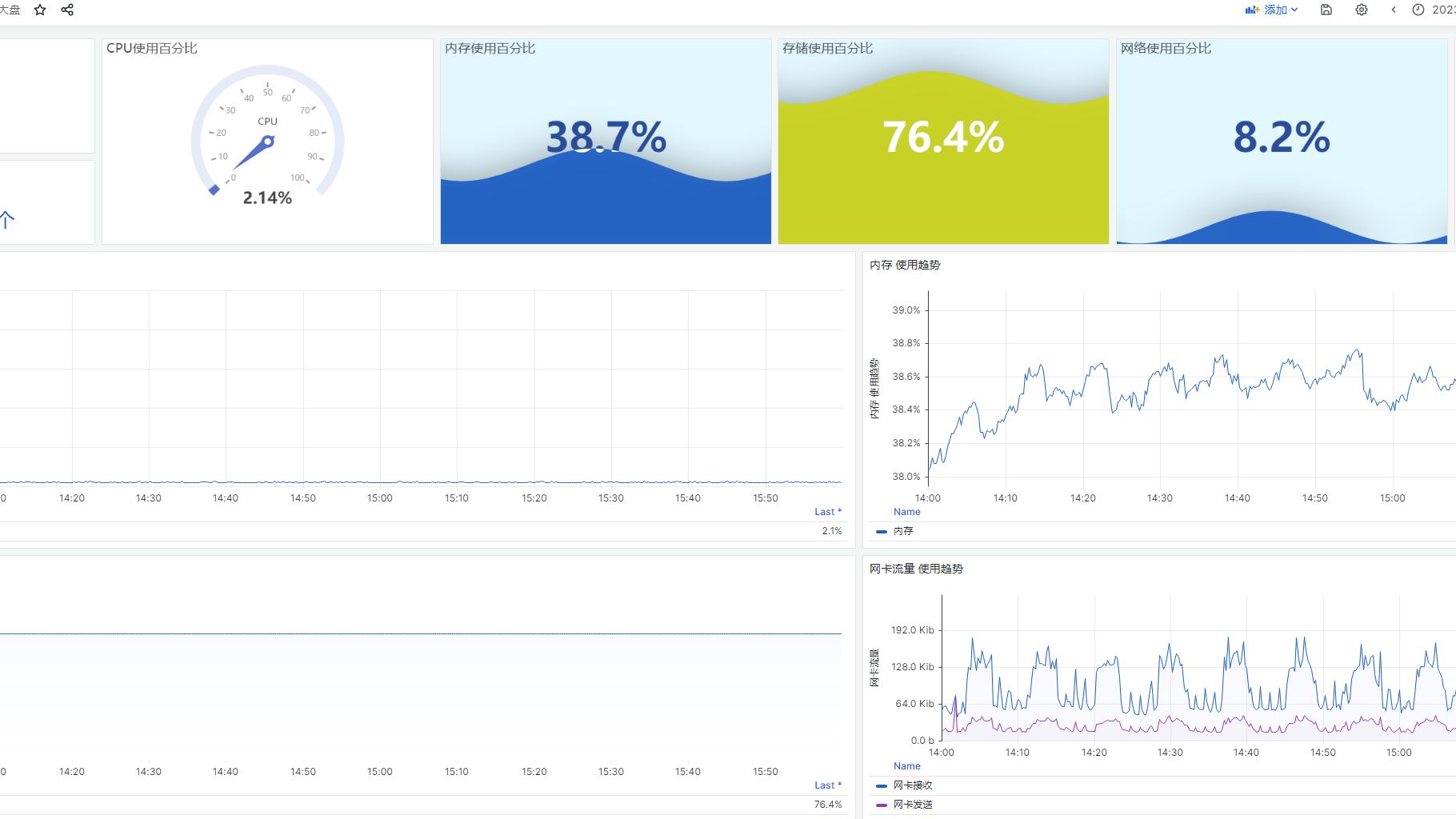Toggle the 网卡发送 legend series
The height and width of the screenshot is (819, 1456).
(x=913, y=805)
